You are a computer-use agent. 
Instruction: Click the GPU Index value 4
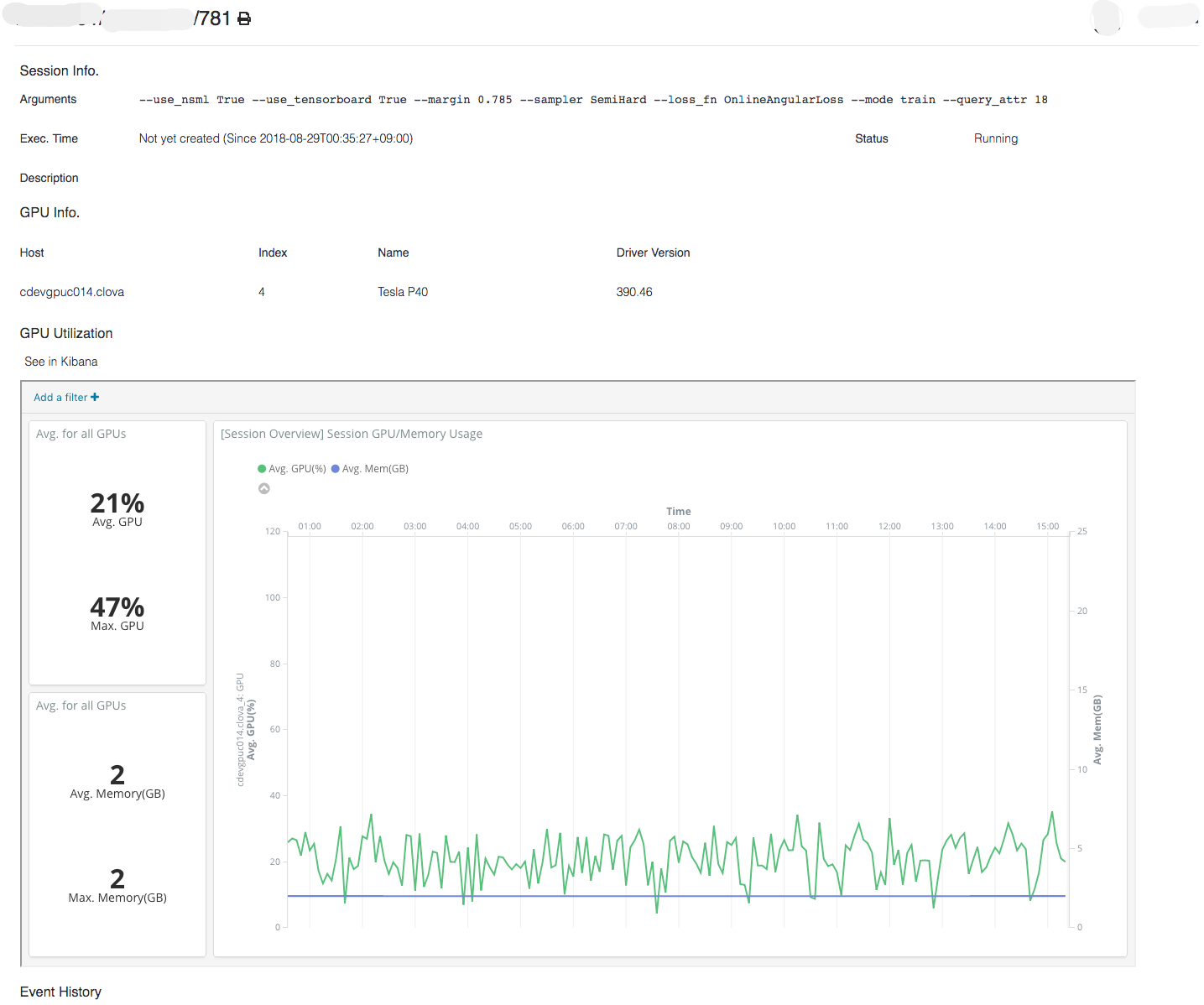(262, 292)
